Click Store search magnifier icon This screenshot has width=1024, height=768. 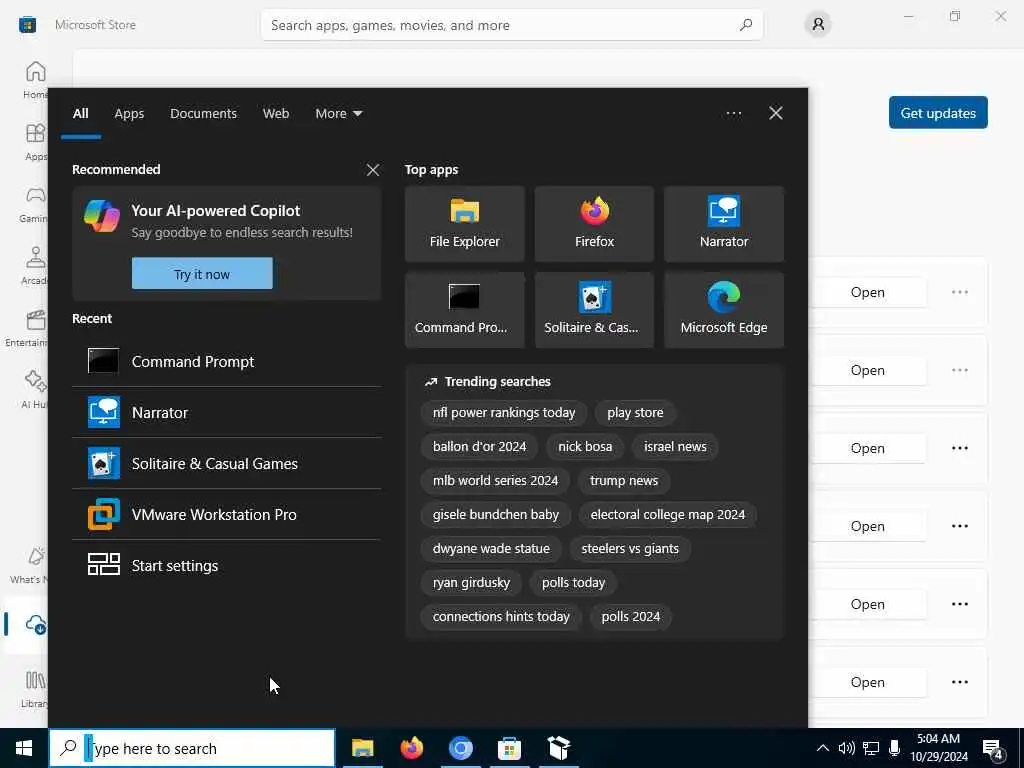[746, 25]
